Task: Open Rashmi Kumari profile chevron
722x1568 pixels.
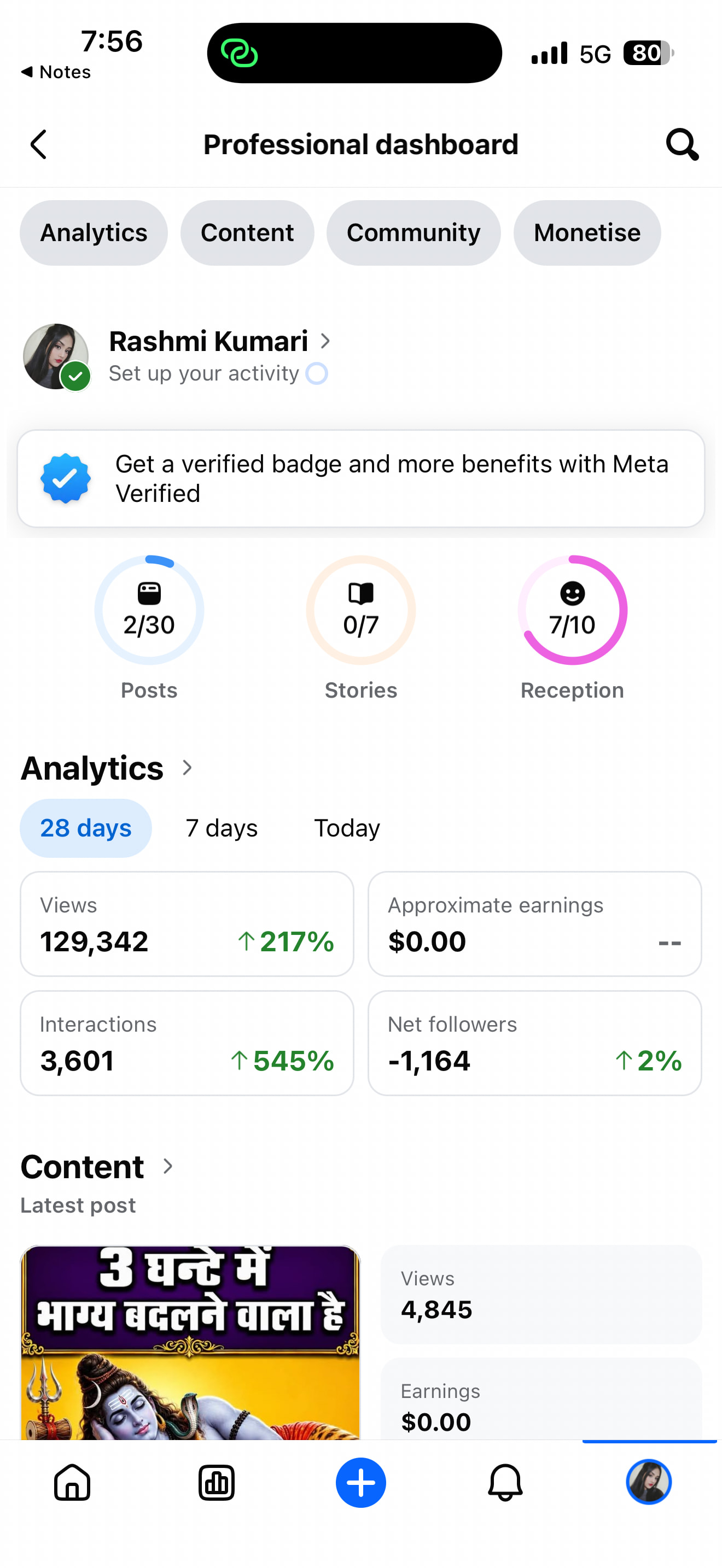Action: coord(325,341)
